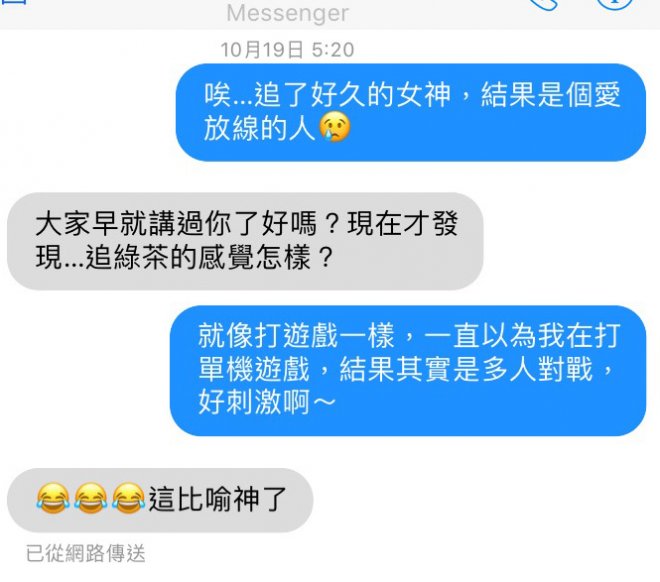
Task: Tap the words 多人對戰 in blue bubble
Action: [538, 369]
